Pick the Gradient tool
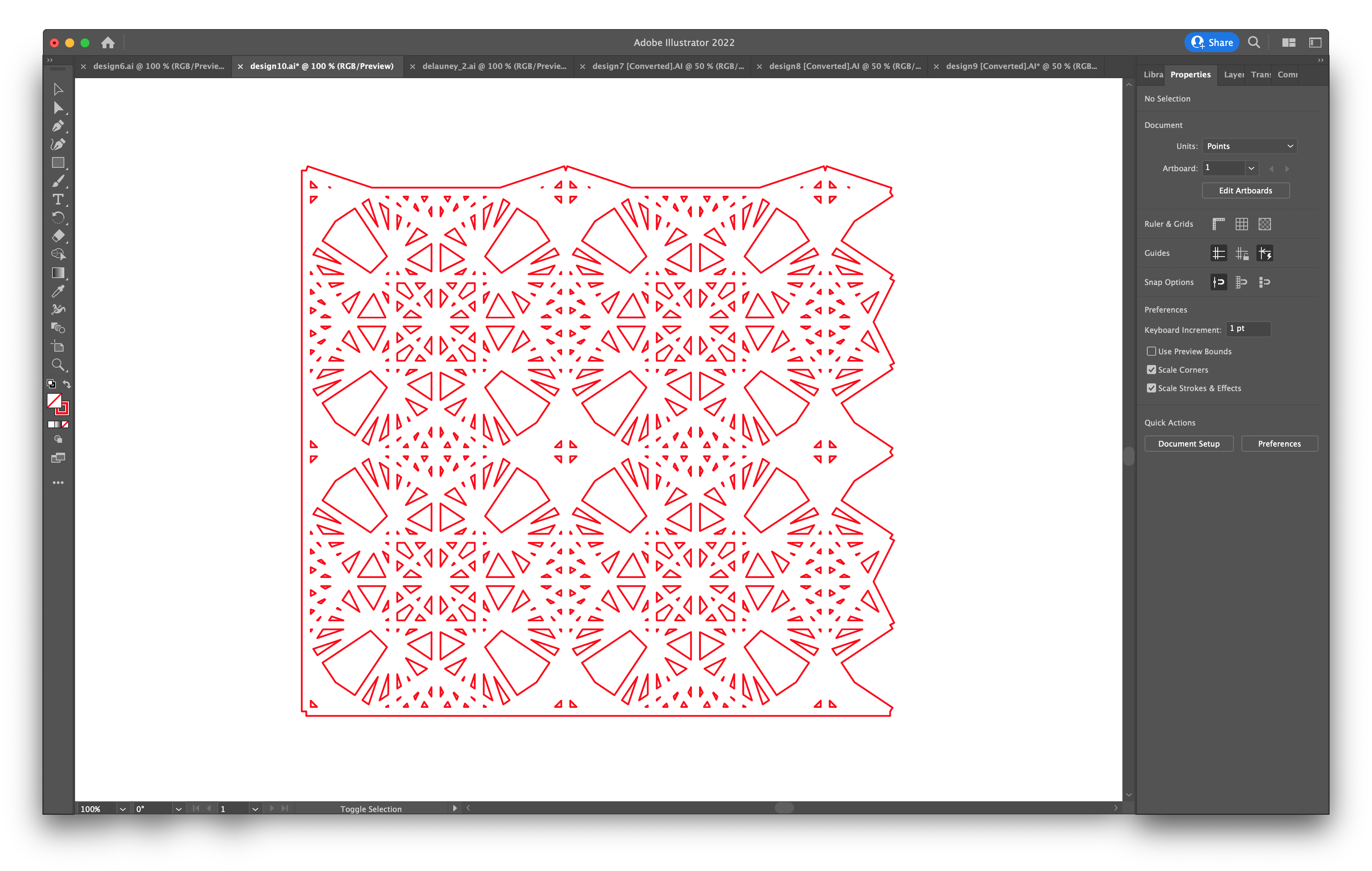 pos(58,272)
